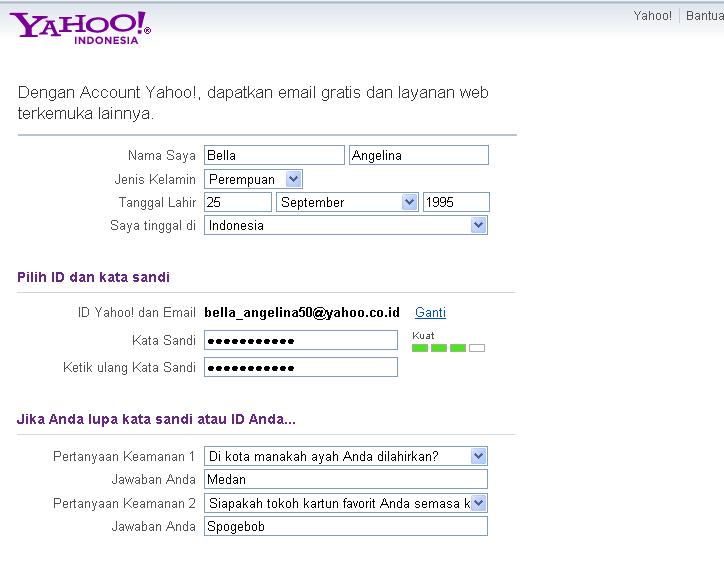Click the last name field containing Angelina
The height and width of the screenshot is (576, 724).
(419, 155)
